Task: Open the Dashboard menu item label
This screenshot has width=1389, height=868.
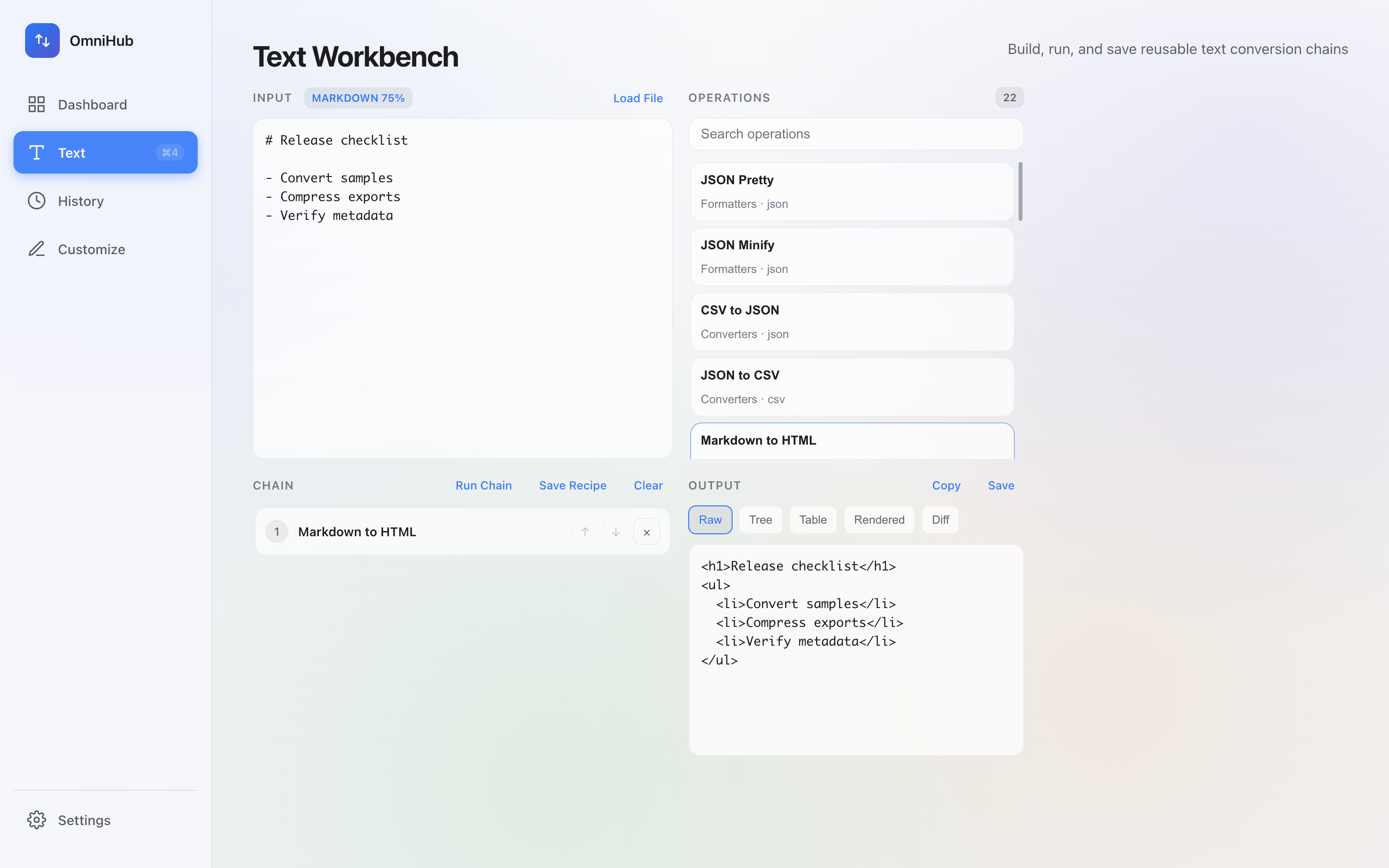Action: (x=93, y=105)
